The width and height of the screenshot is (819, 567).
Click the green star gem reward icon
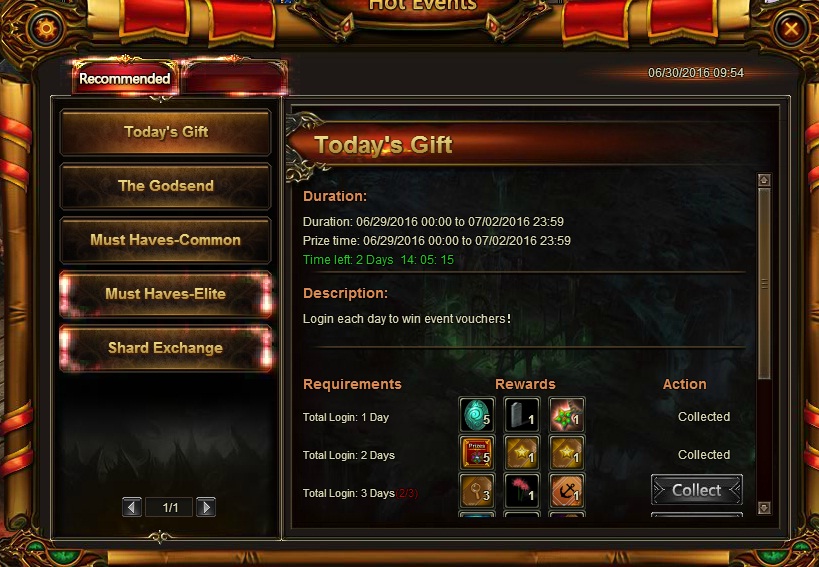click(567, 415)
